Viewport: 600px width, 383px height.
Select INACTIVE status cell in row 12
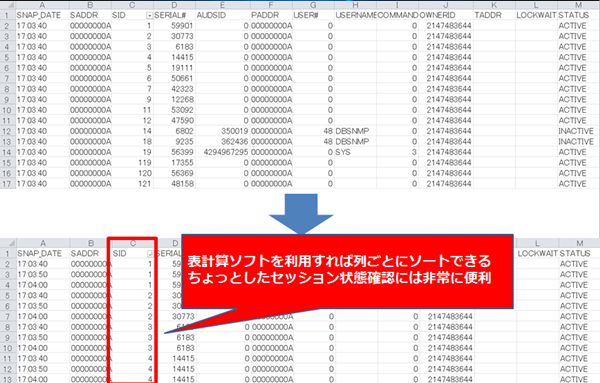point(579,131)
